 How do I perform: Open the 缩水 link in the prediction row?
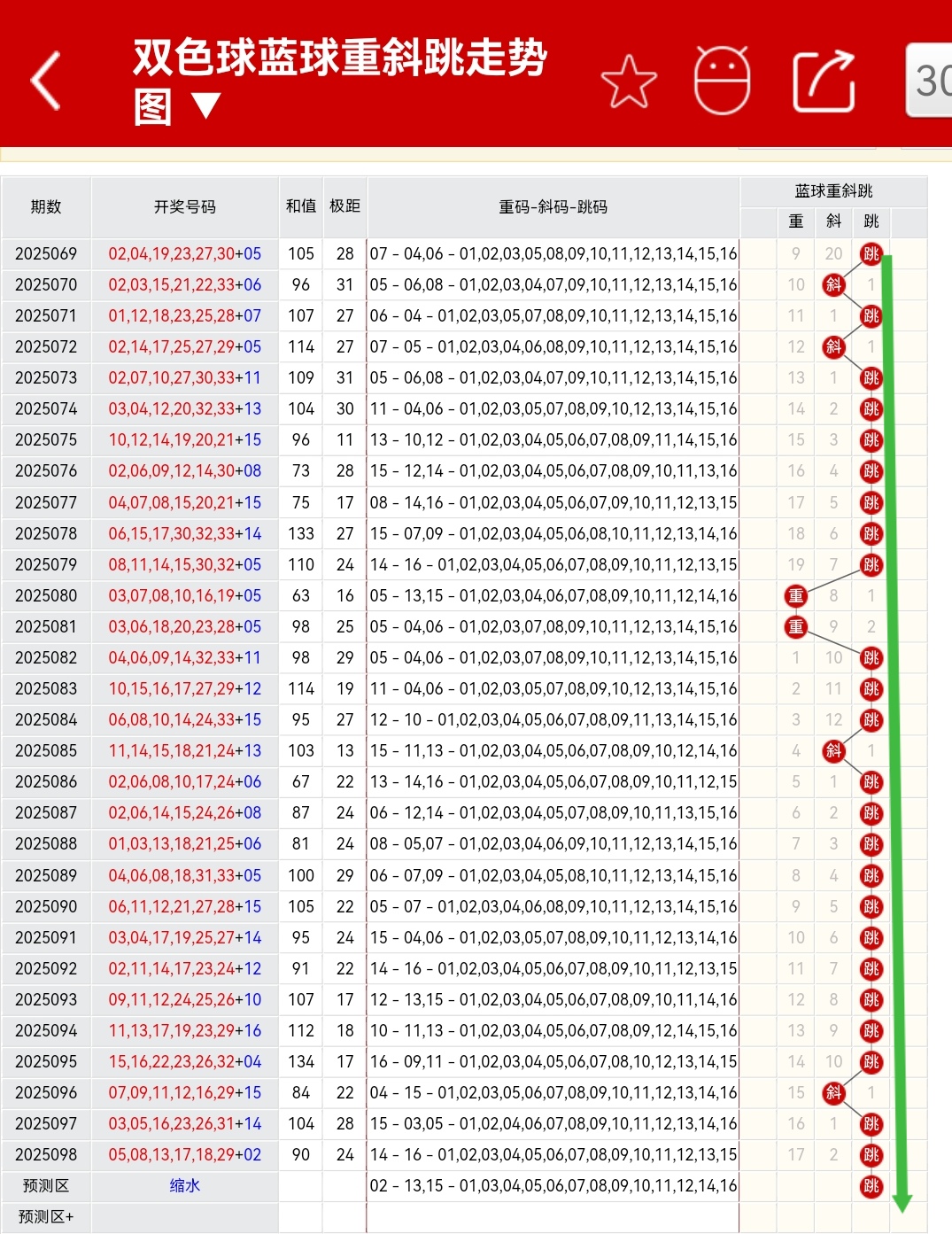pos(183,1185)
